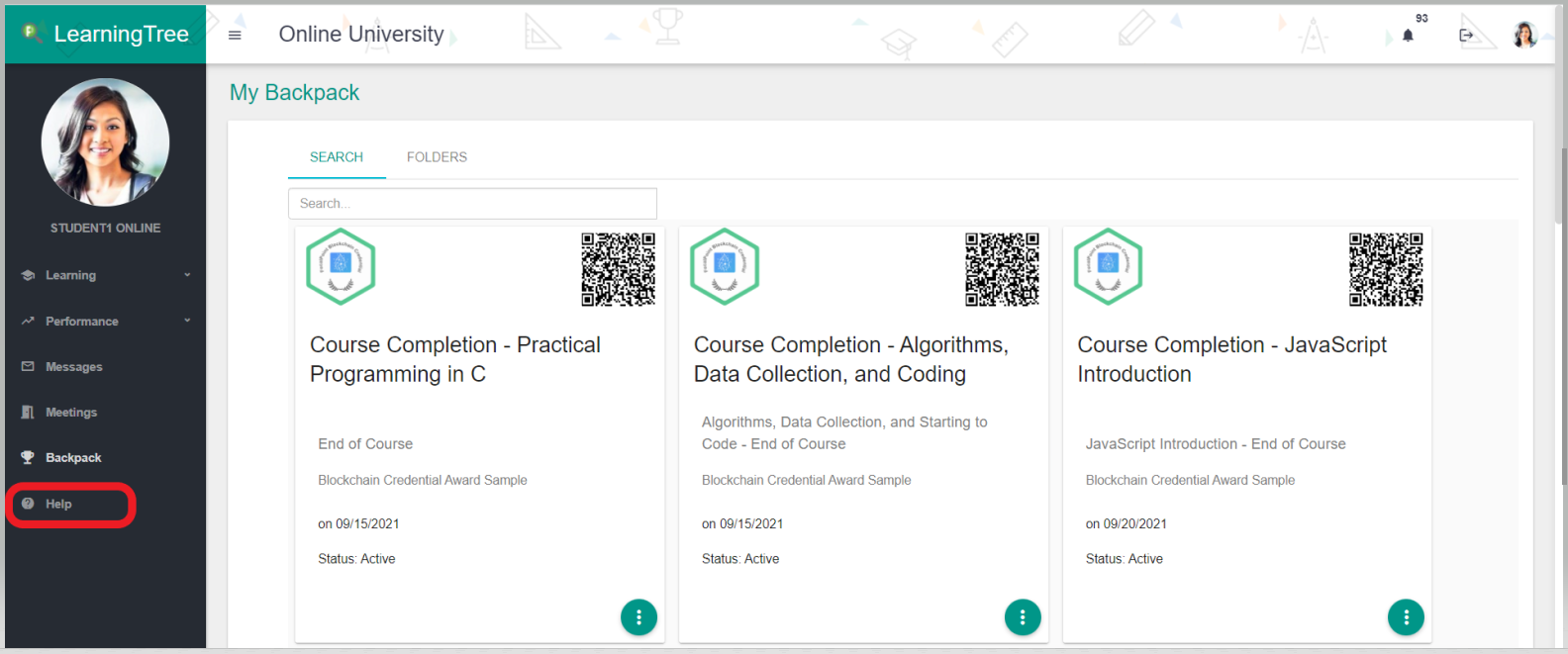1568x654 pixels.
Task: Go to Meetings in the sidebar
Action: click(71, 413)
